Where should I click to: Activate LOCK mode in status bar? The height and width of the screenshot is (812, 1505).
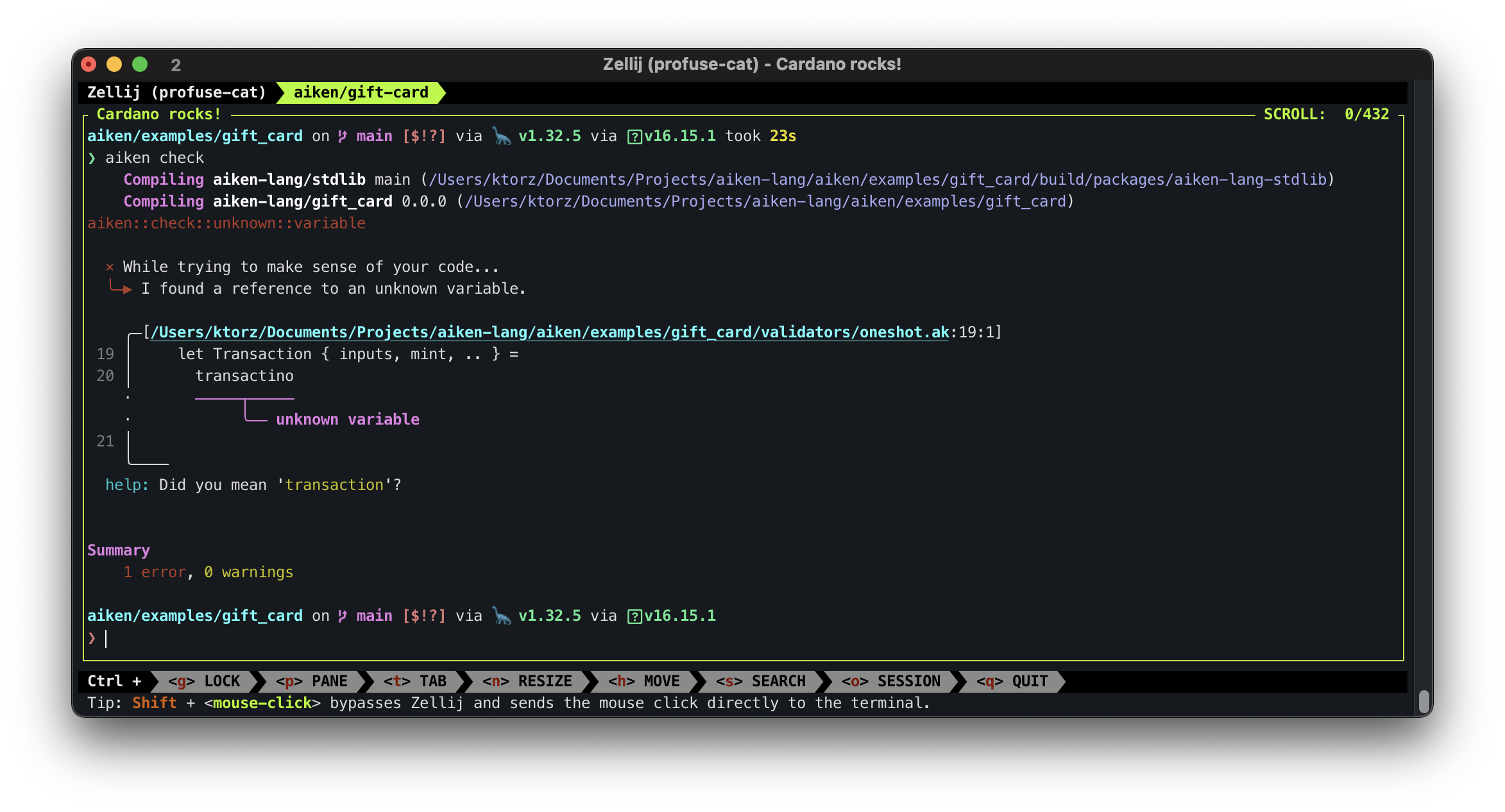tap(204, 681)
